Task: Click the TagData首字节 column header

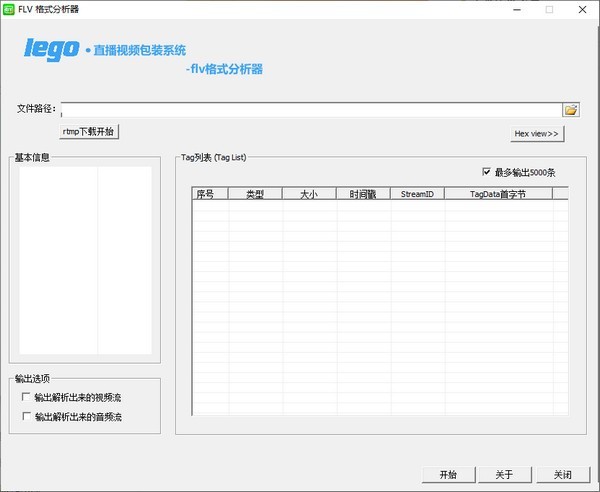Action: pos(498,194)
